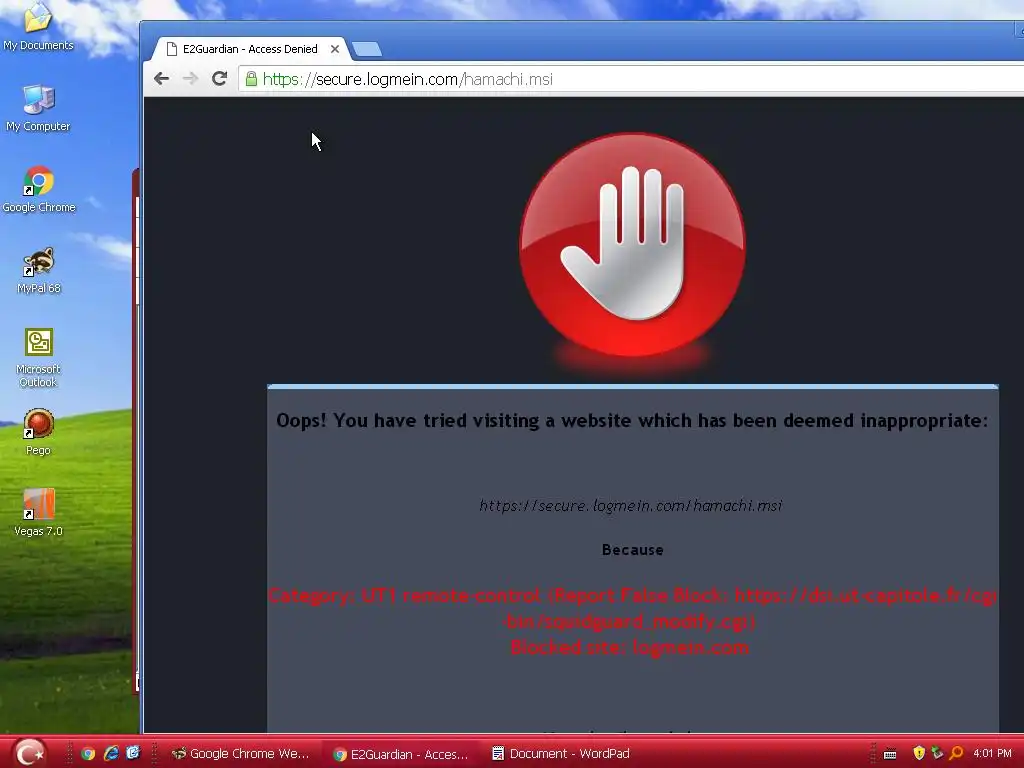
Task: Open a new Chrome tab
Action: point(367,49)
